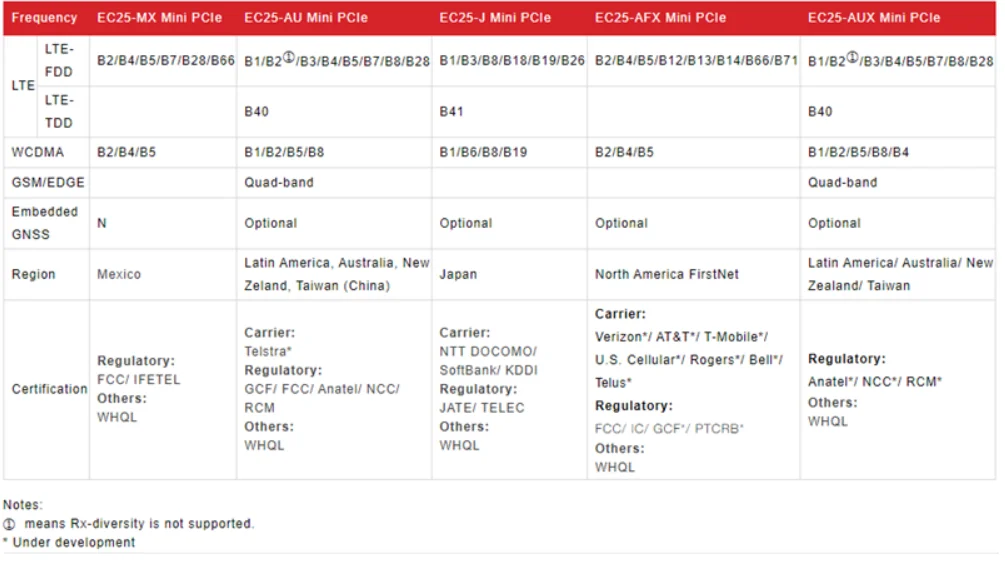Click the LTE-FDD row label
1005x572 pixels.
pos(59,60)
